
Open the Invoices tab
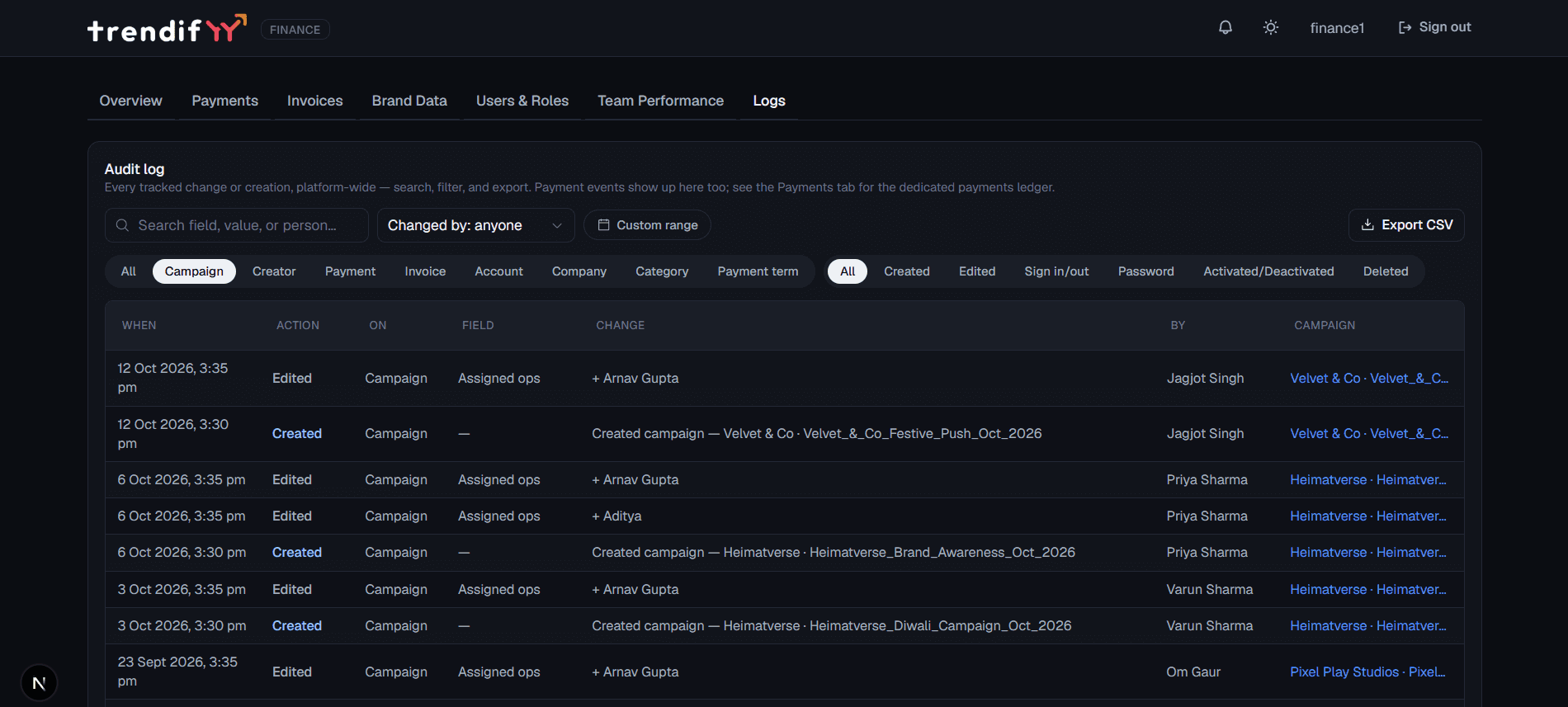tap(314, 101)
